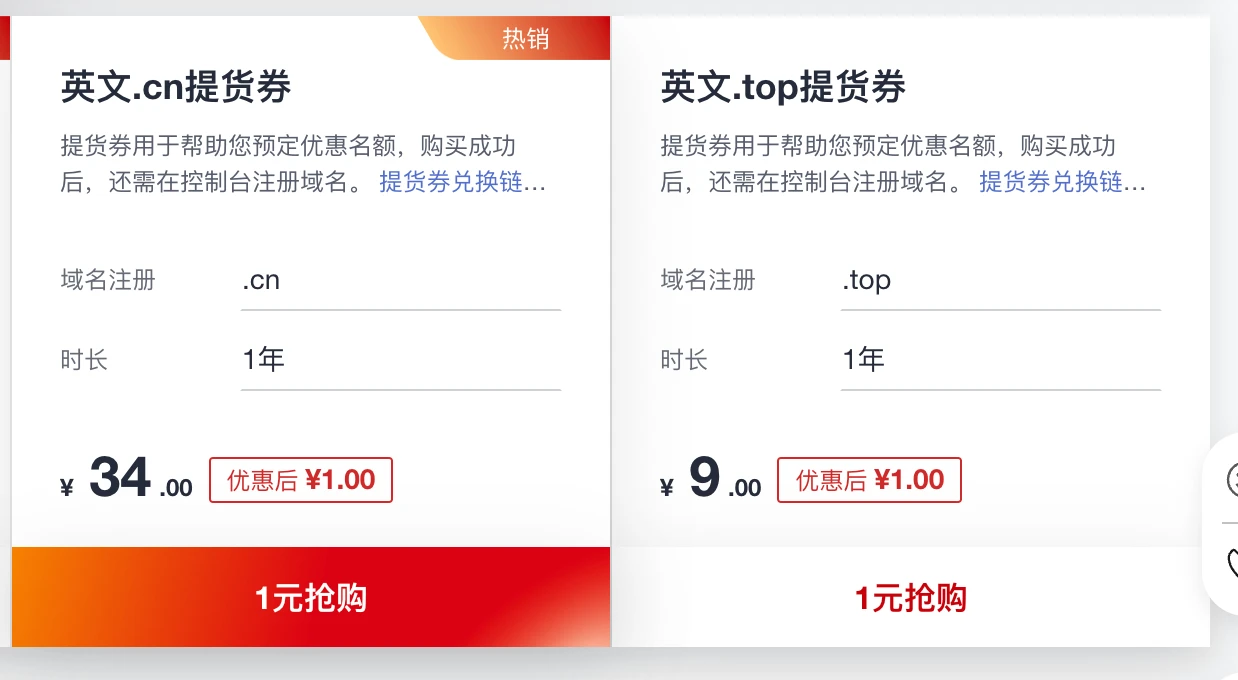Click the ¥34.00 price on the .cn card
This screenshot has width=1238, height=680.
[127, 480]
